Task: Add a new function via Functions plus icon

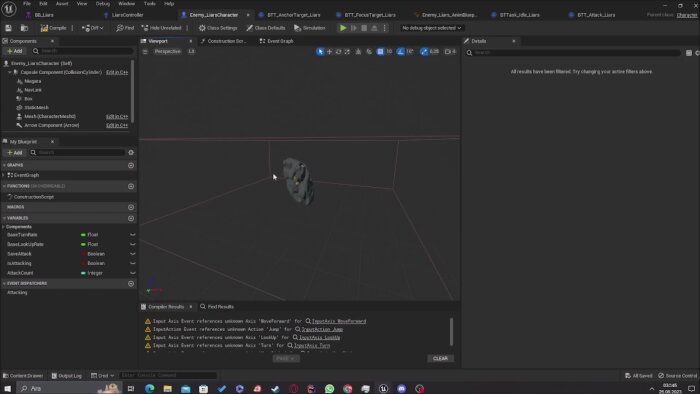Action: (x=131, y=186)
